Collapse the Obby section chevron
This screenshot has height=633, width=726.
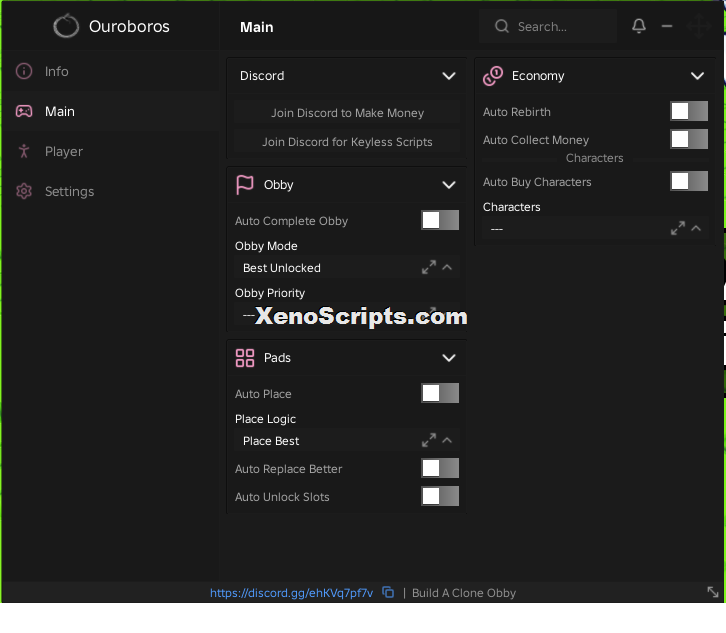(x=449, y=185)
